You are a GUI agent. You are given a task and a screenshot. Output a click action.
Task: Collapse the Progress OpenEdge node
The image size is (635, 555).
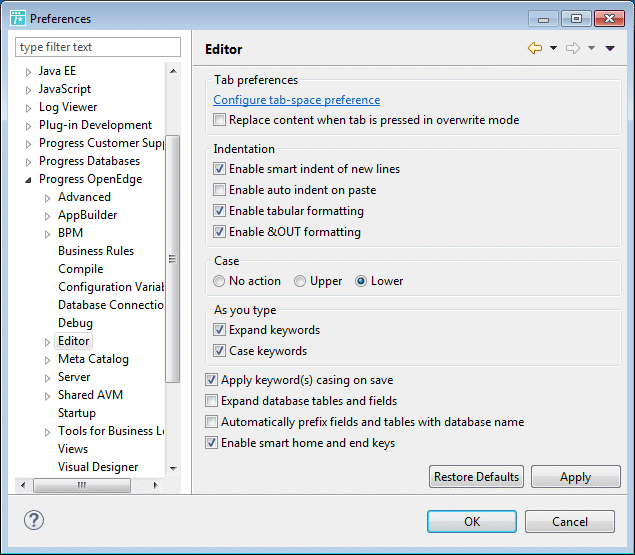click(28, 180)
